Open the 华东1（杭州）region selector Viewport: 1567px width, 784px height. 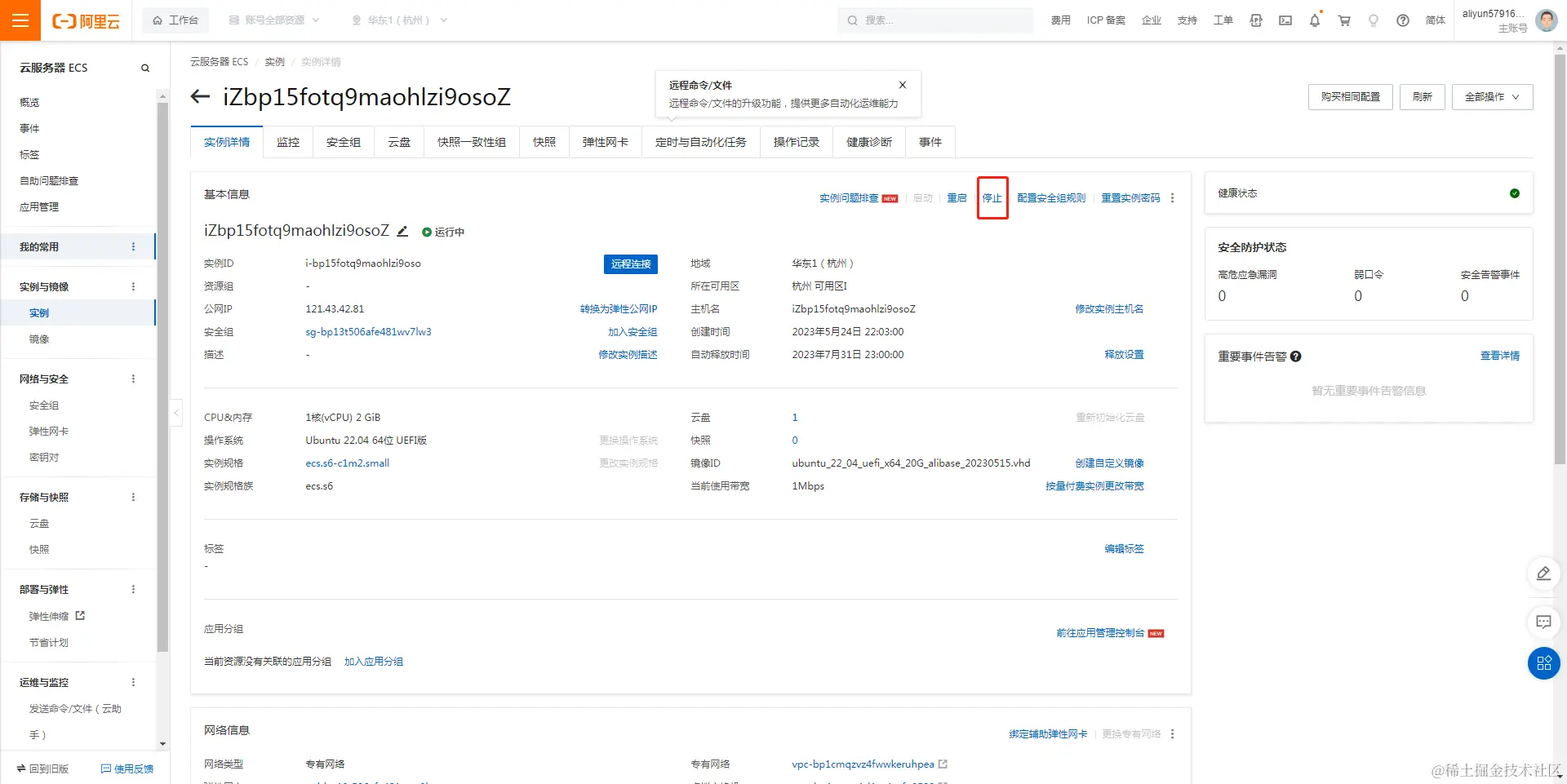[400, 20]
